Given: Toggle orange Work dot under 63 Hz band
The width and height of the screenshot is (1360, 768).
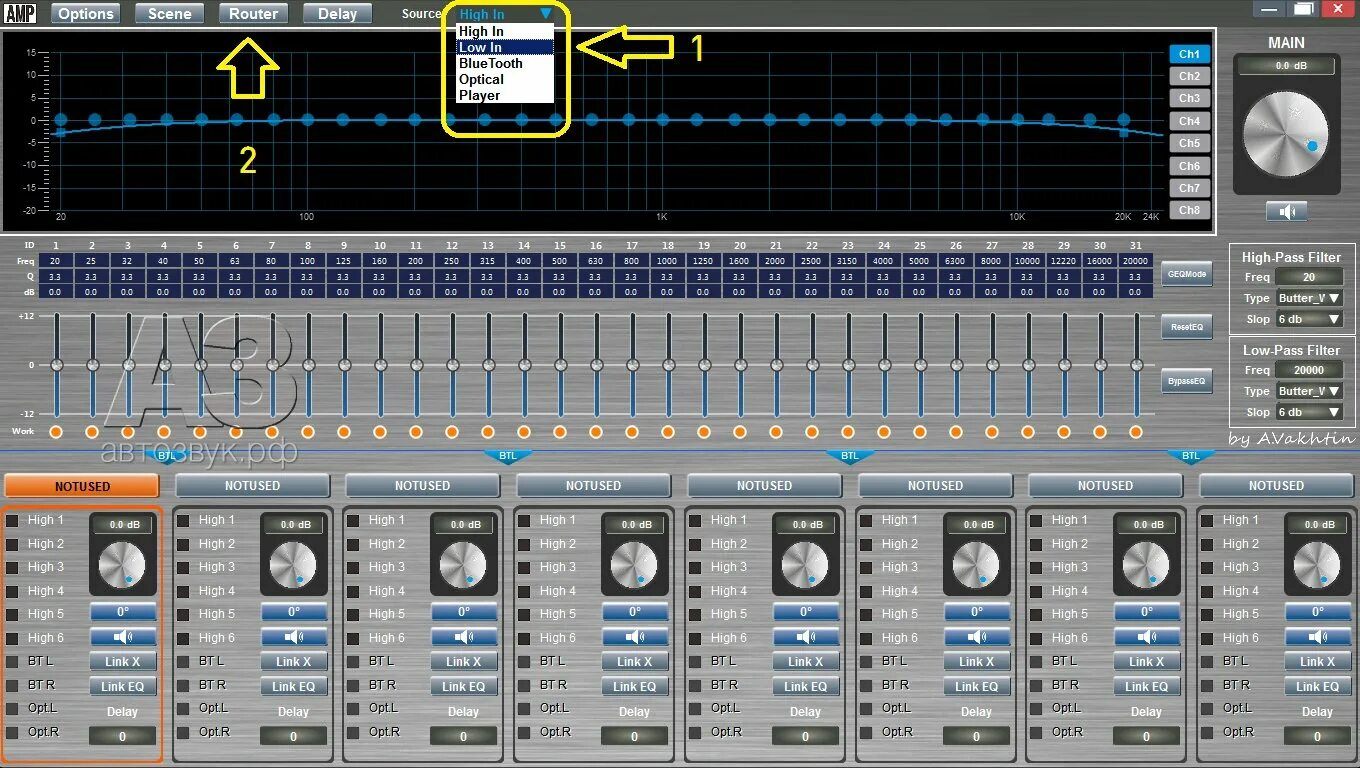Looking at the screenshot, I should pos(236,432).
